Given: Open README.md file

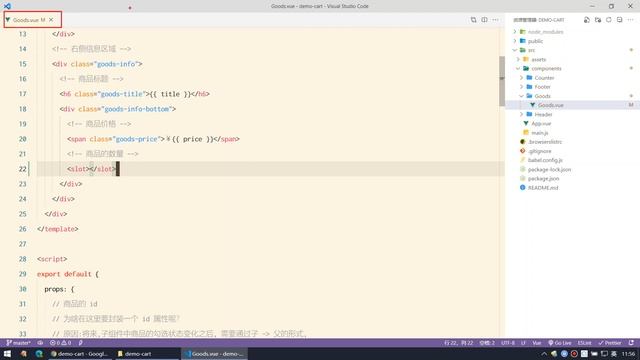Looking at the screenshot, I should click(x=543, y=188).
